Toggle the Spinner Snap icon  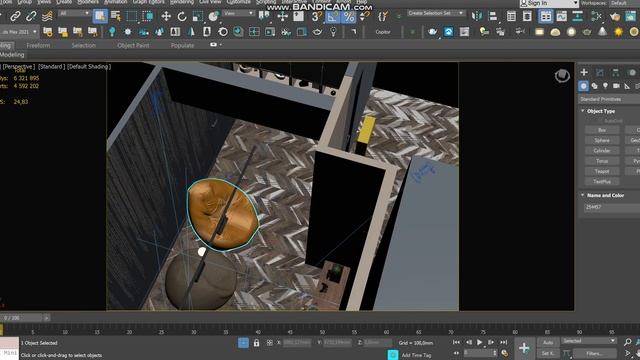[x=364, y=16]
